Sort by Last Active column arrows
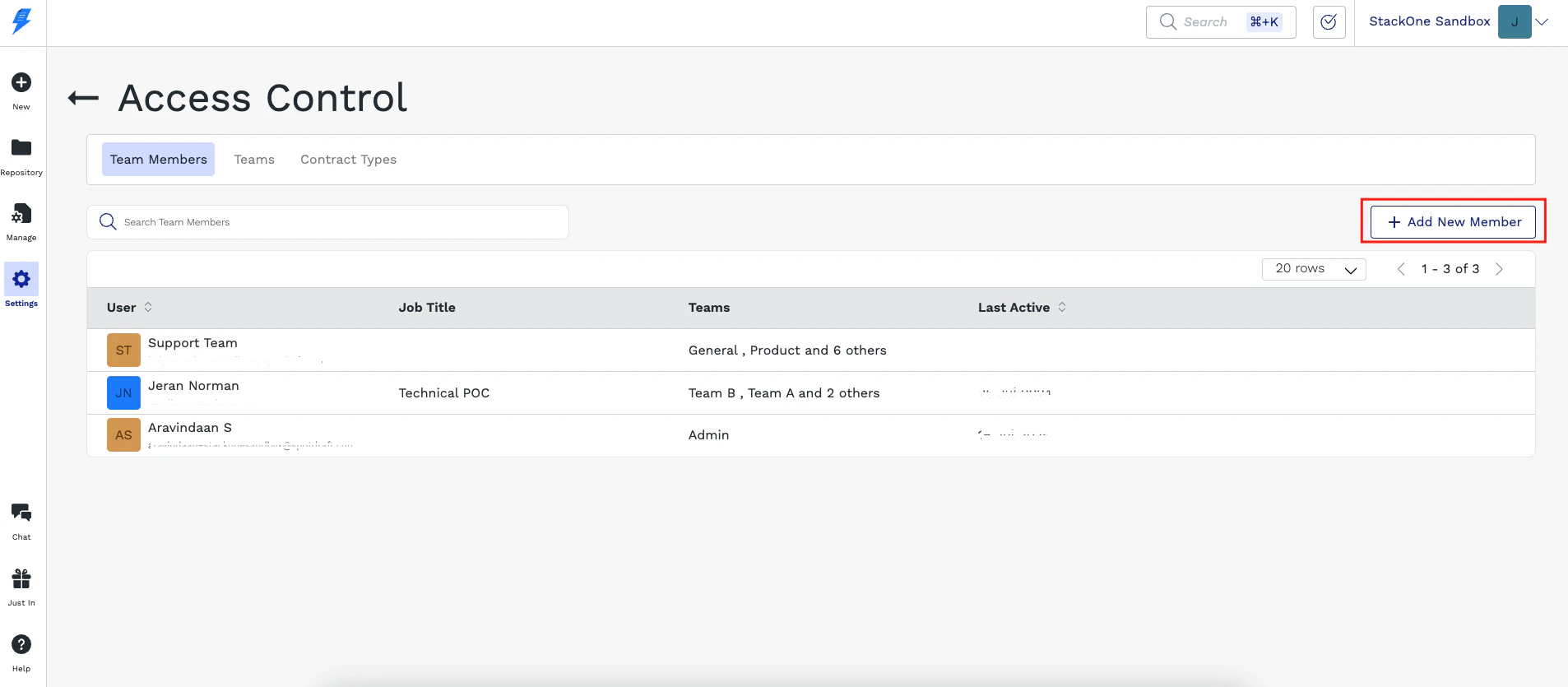 coord(1062,307)
